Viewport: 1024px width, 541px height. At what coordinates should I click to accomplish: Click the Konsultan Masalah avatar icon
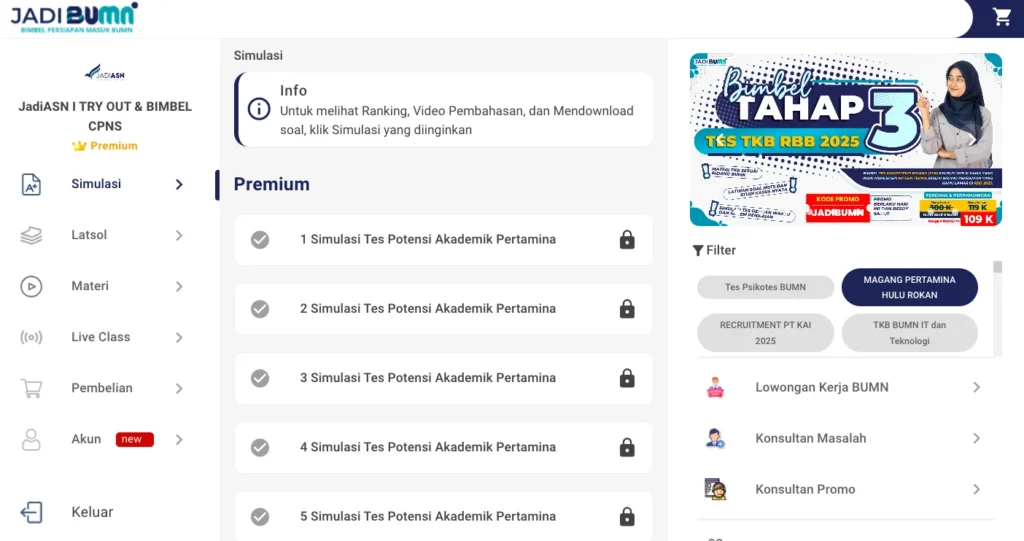tap(716, 438)
